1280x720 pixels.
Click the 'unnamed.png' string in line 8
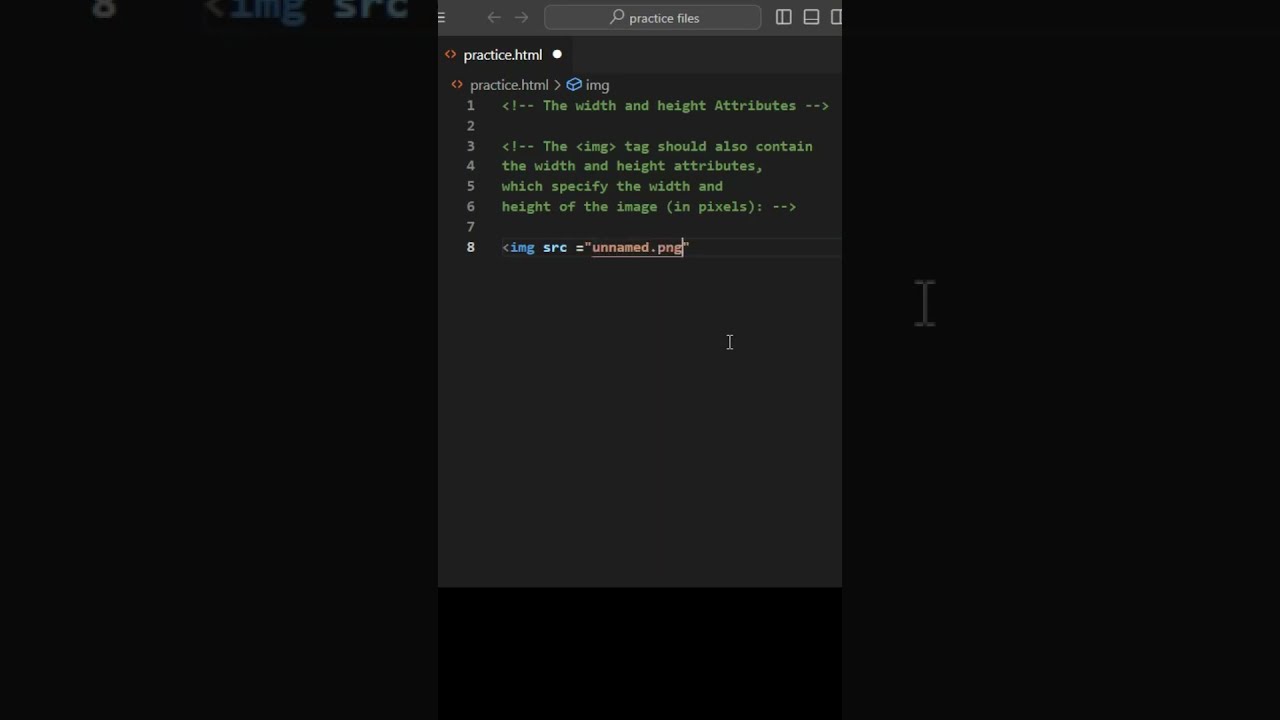(637, 247)
